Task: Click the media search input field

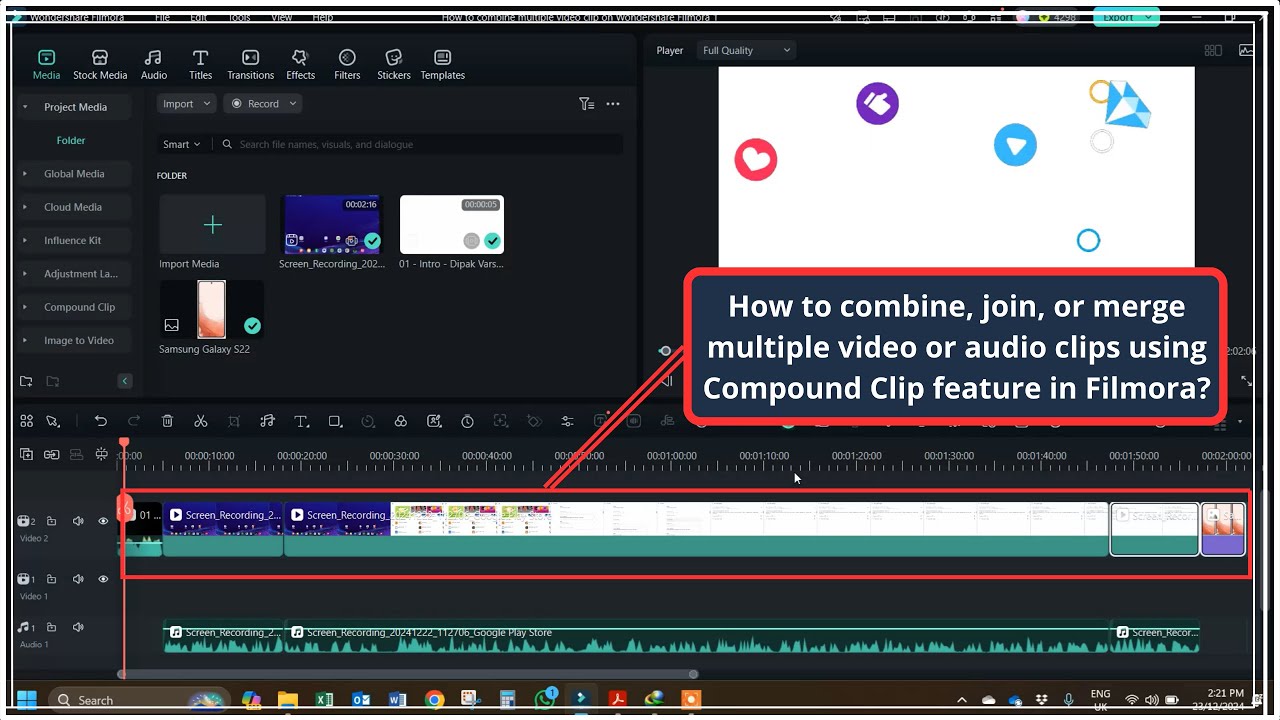Action: [420, 144]
